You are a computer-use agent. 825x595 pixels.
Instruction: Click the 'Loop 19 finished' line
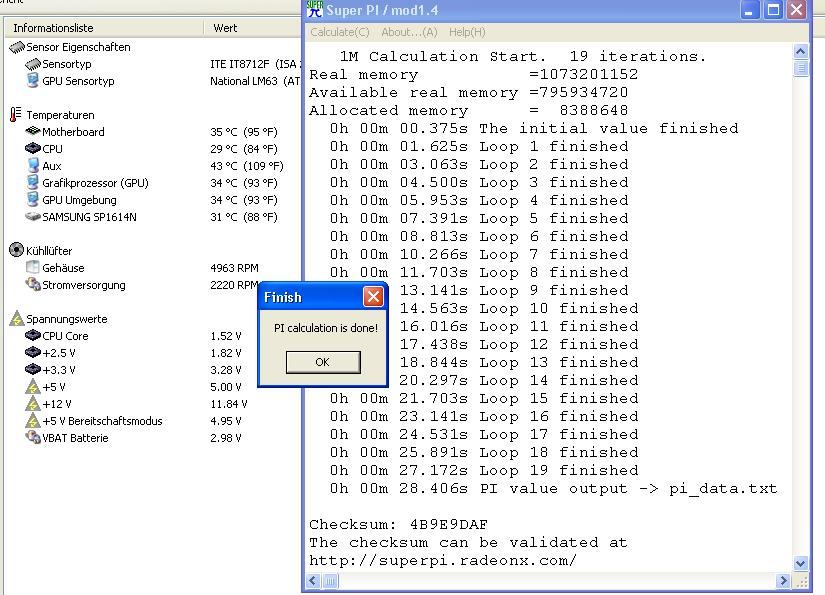(x=484, y=470)
